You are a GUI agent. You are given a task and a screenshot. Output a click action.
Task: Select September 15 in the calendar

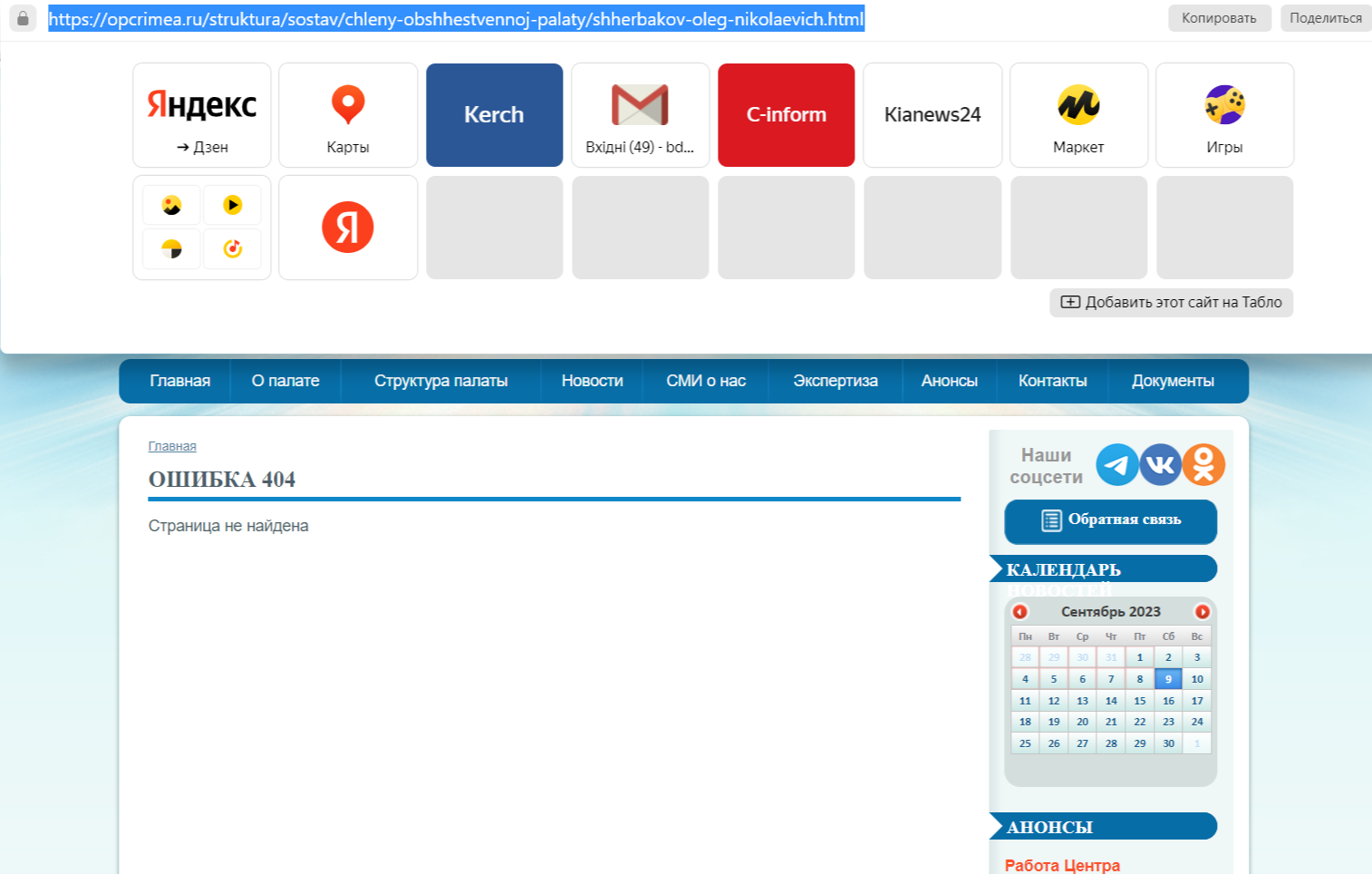[x=1140, y=701]
